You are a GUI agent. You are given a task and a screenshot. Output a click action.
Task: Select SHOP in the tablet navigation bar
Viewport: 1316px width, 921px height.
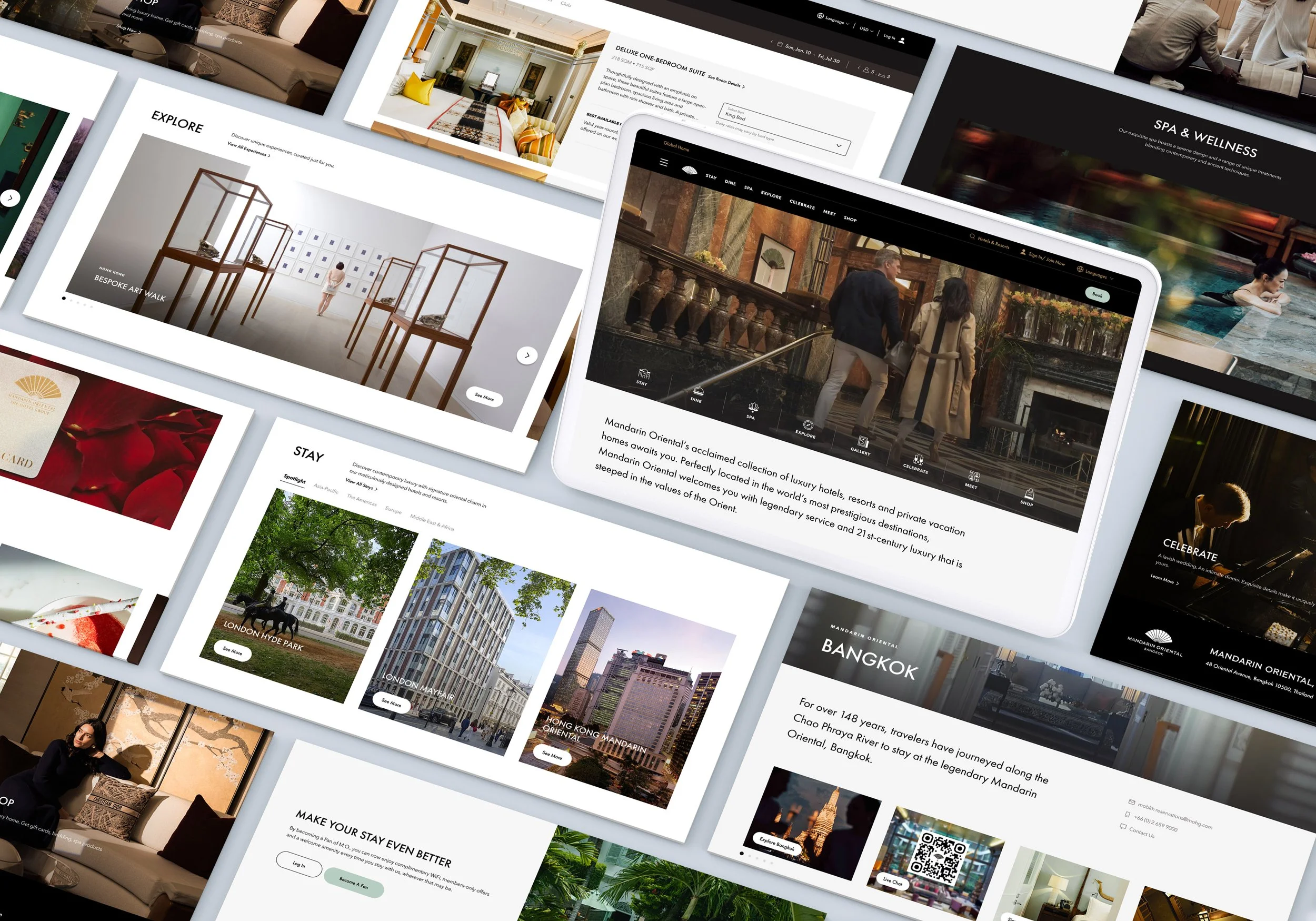(x=850, y=219)
